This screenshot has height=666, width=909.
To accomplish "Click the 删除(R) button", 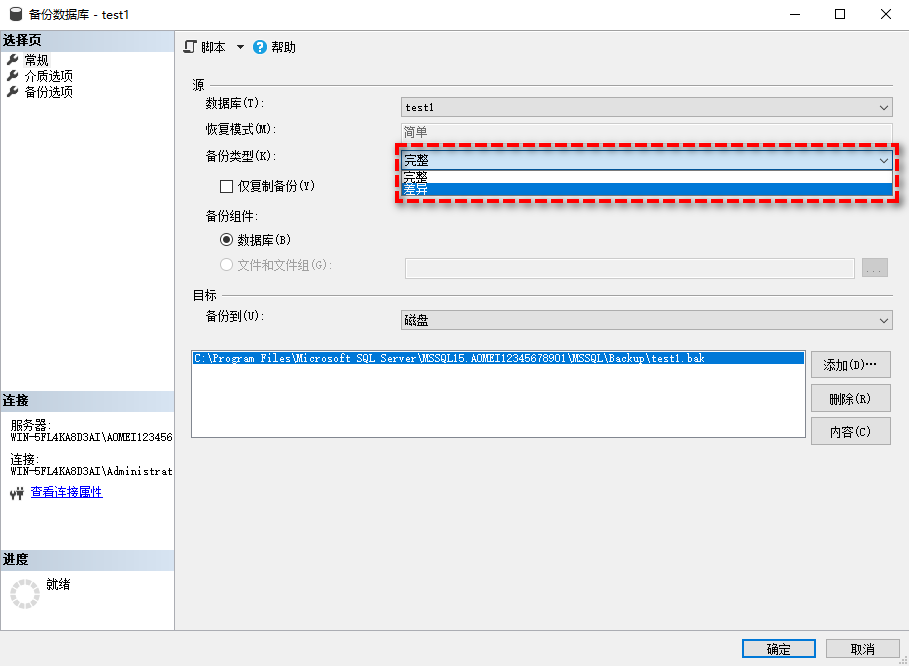I will click(x=850, y=399).
